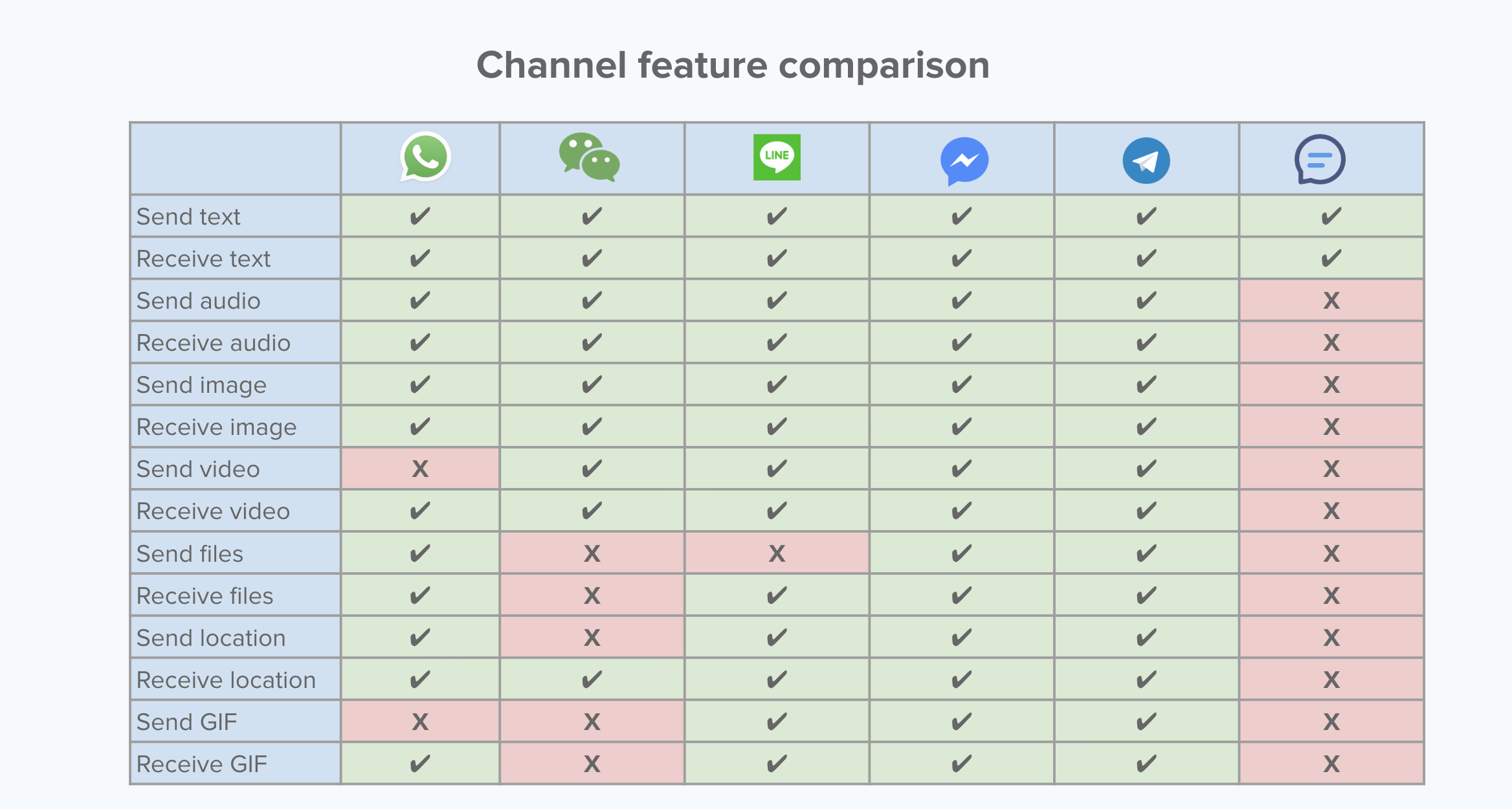Click WeChat's X for Receive files
The width and height of the screenshot is (1512, 809).
point(592,595)
